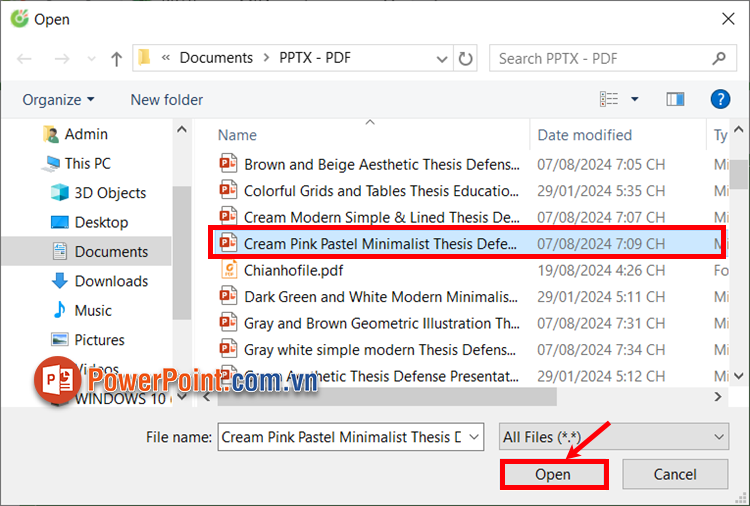Select Documents in the address path
The width and height of the screenshot is (750, 506).
tap(216, 58)
